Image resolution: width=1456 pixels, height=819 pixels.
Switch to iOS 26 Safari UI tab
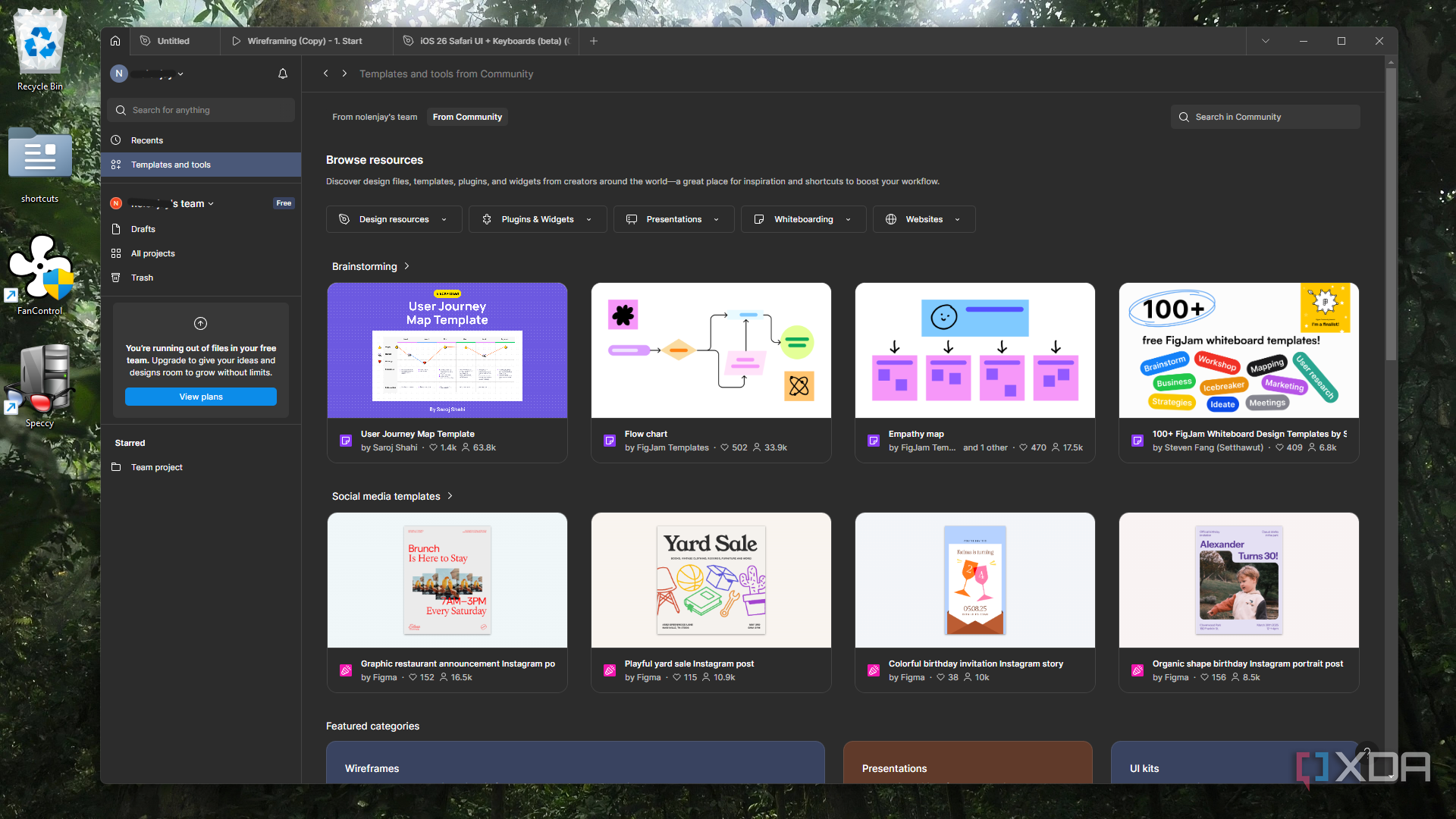pos(486,41)
